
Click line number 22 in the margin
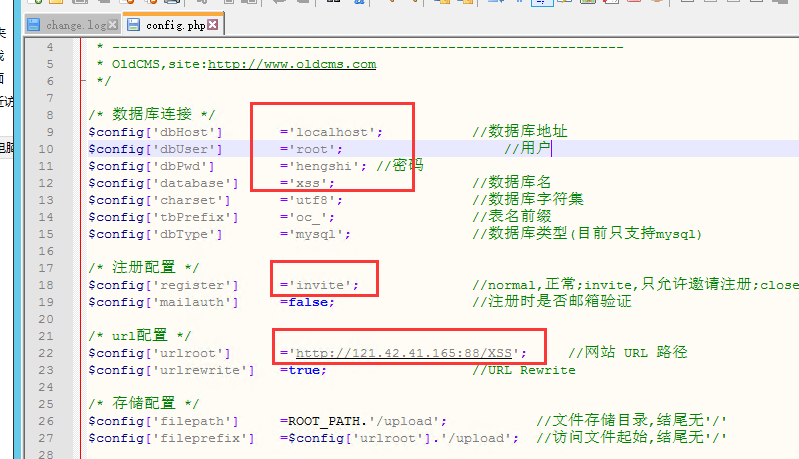(x=46, y=353)
